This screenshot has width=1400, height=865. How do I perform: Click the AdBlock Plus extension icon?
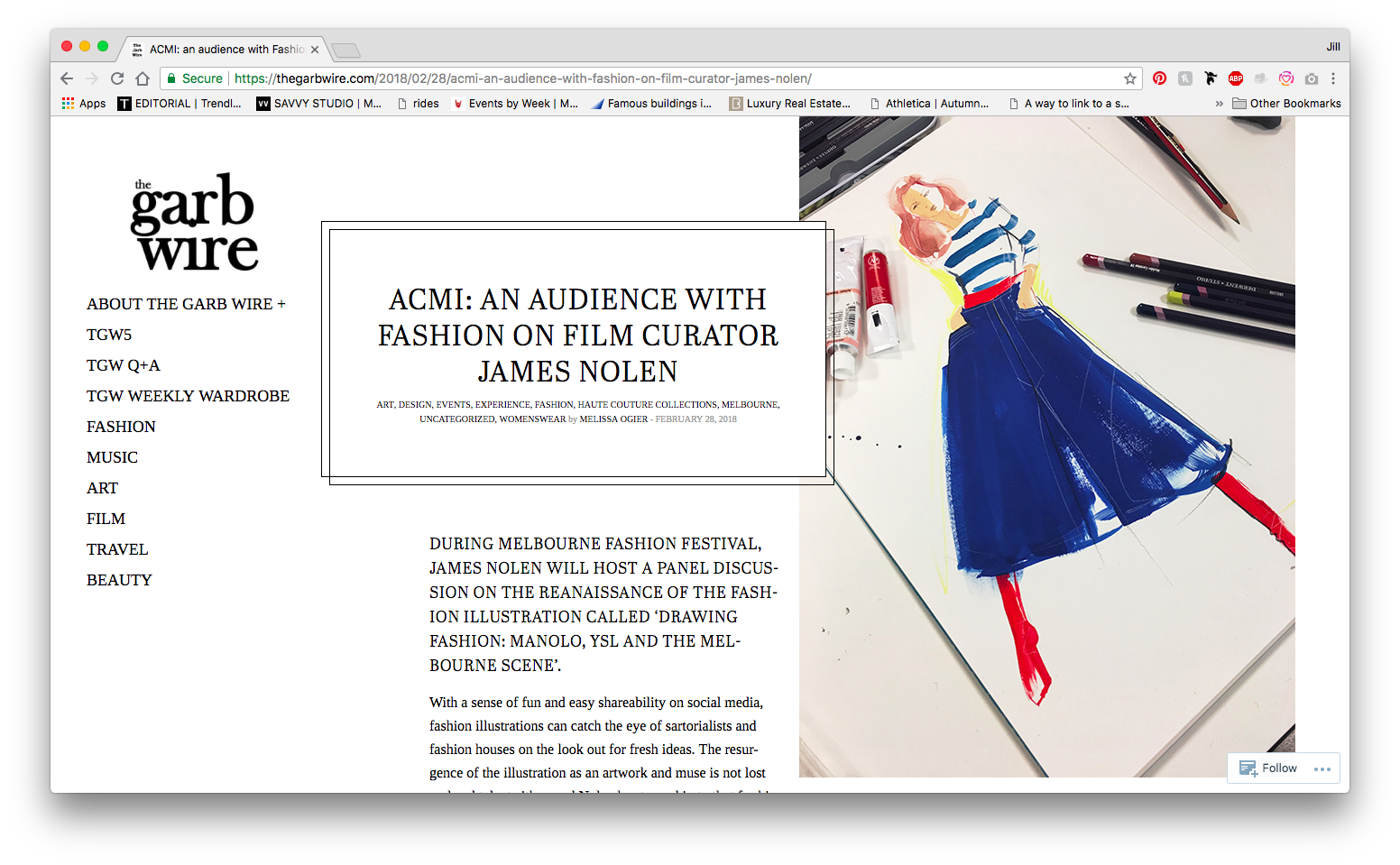(x=1236, y=78)
